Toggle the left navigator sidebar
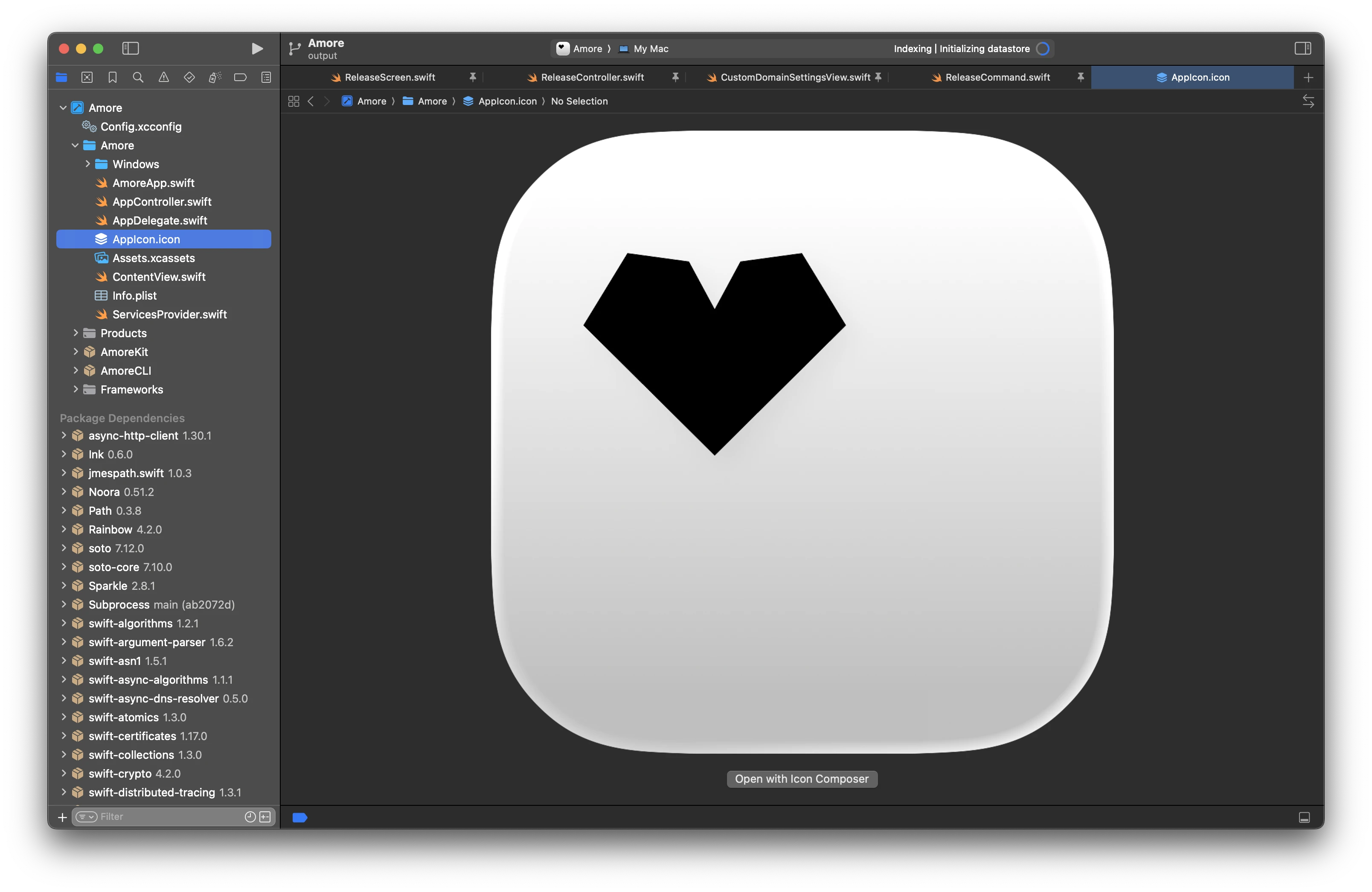The image size is (1372, 892). pyautogui.click(x=130, y=48)
